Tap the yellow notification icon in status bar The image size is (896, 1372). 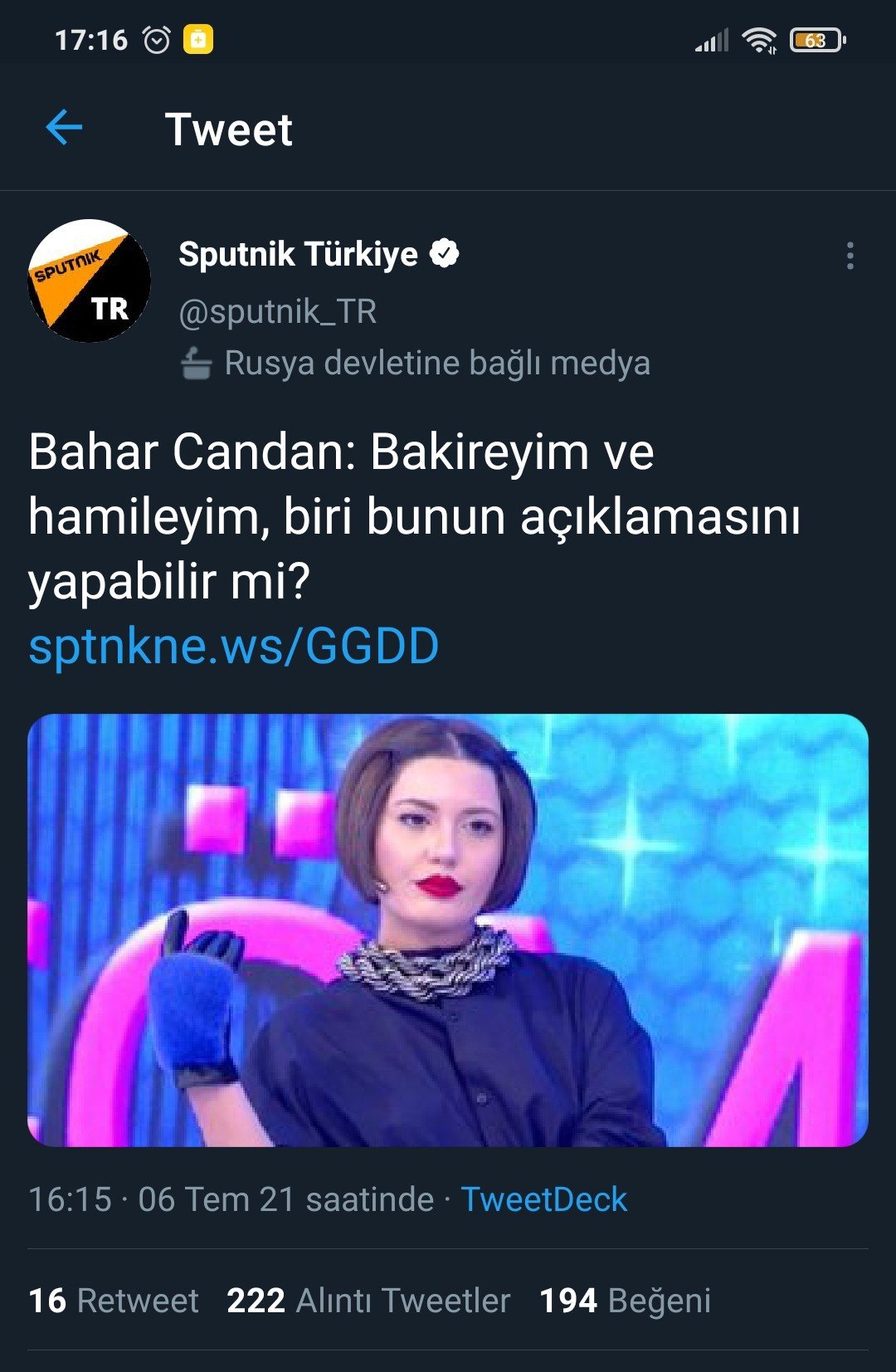tap(198, 39)
